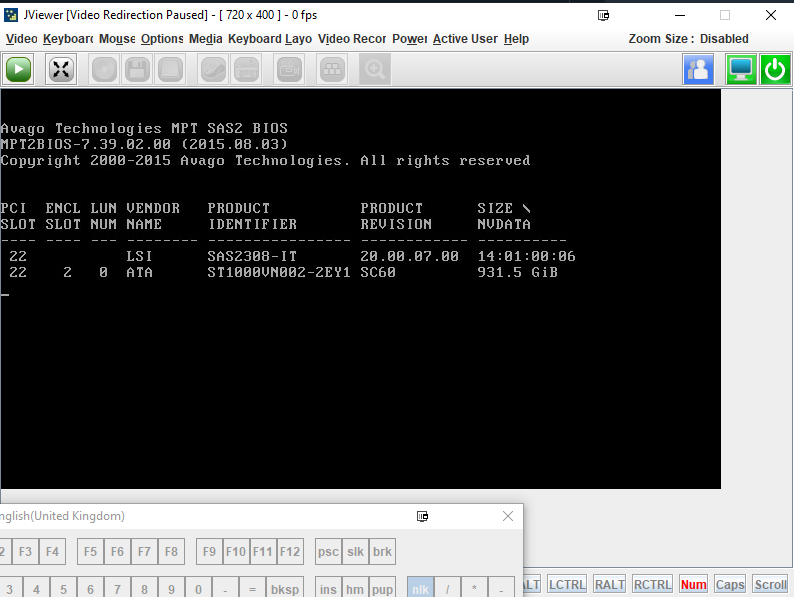The width and height of the screenshot is (794, 597).
Task: Toggle the mouse cursor display icon
Action: click(x=213, y=69)
